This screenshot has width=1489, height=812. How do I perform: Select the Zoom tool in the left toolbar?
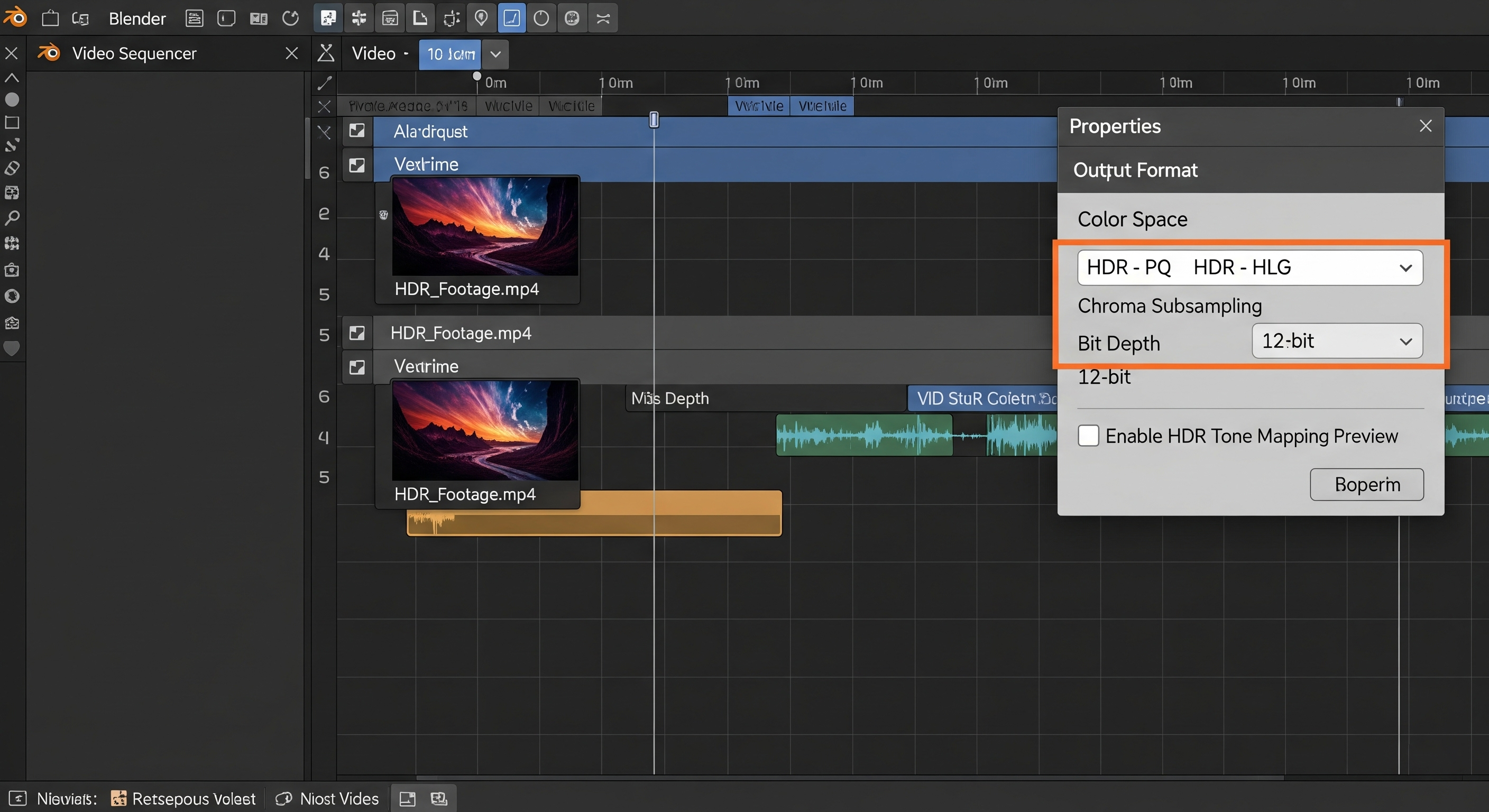pyautogui.click(x=13, y=218)
